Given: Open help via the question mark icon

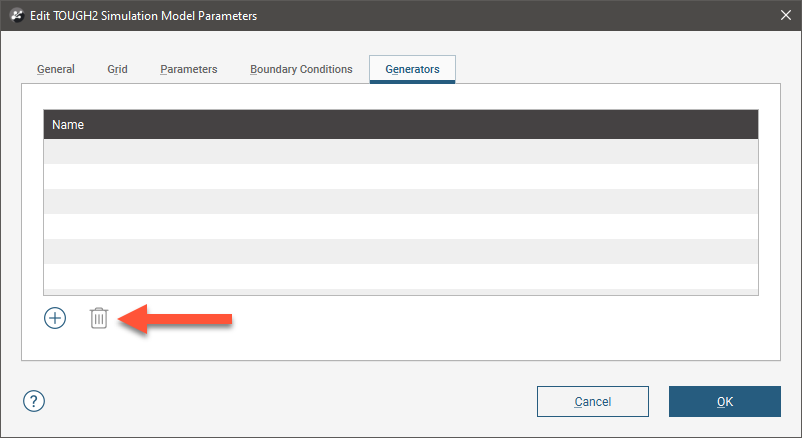Looking at the screenshot, I should (x=34, y=401).
